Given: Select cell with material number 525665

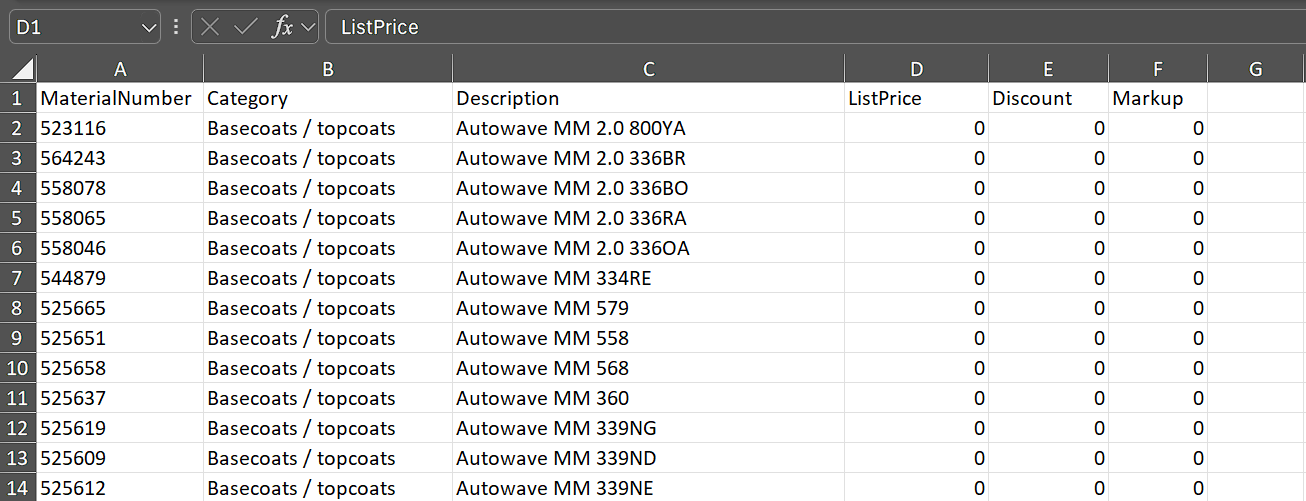Looking at the screenshot, I should click(120, 308).
